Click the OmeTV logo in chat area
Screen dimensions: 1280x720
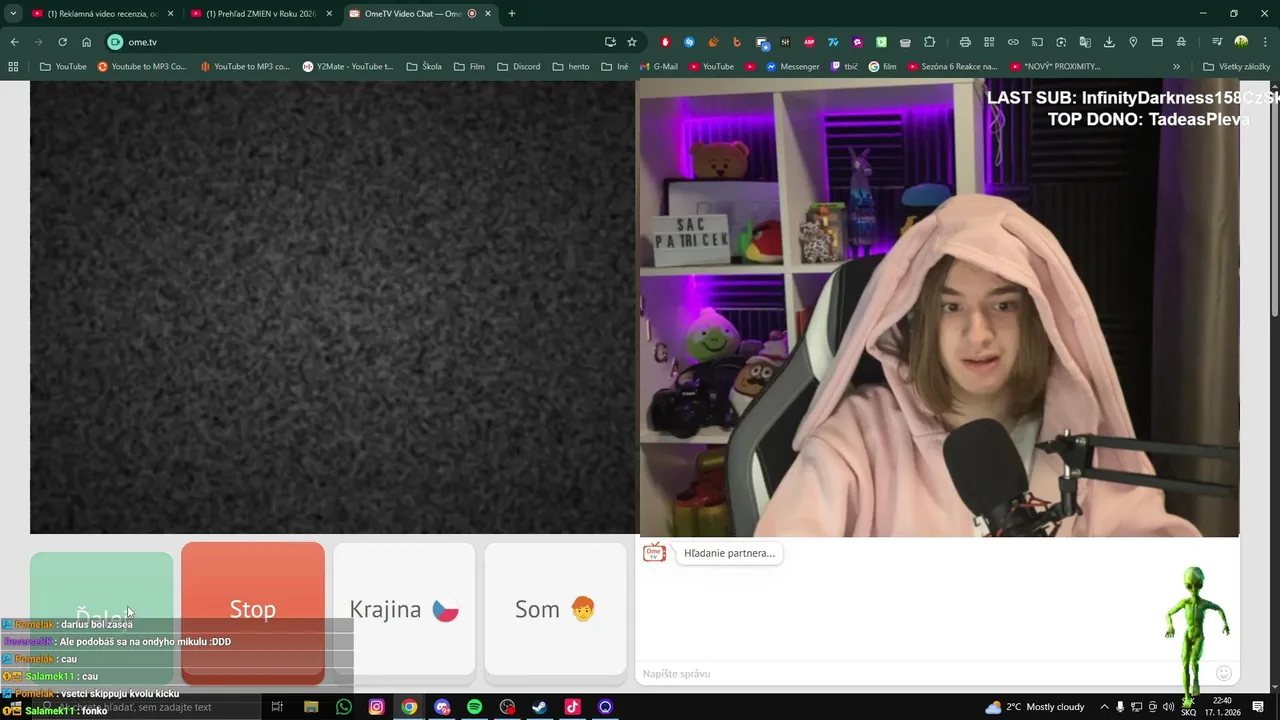654,553
